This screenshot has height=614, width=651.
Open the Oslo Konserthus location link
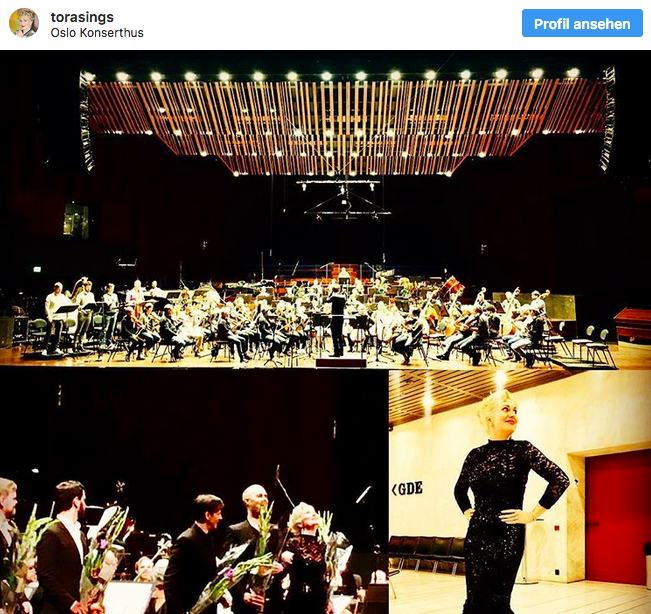97,33
